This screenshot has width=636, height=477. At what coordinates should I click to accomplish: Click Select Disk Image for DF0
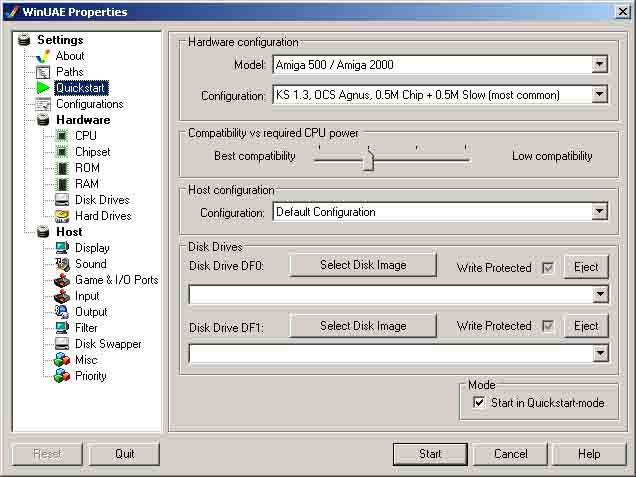(x=363, y=265)
